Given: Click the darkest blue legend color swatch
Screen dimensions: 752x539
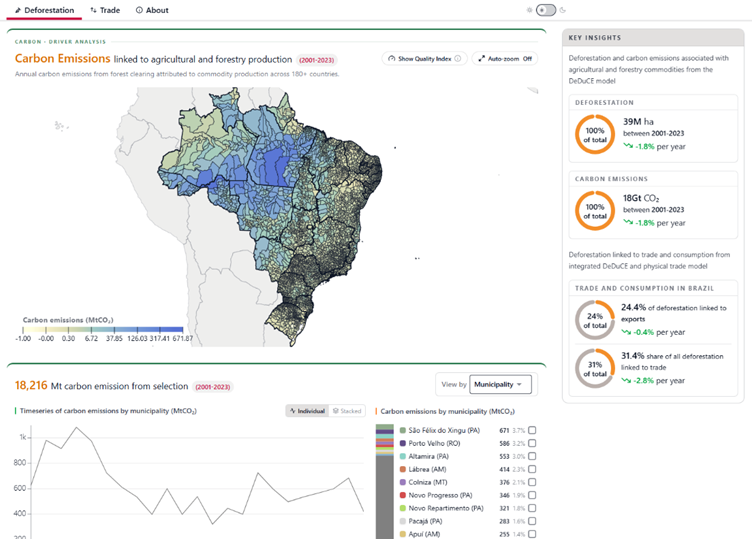Looking at the screenshot, I should point(171,329).
